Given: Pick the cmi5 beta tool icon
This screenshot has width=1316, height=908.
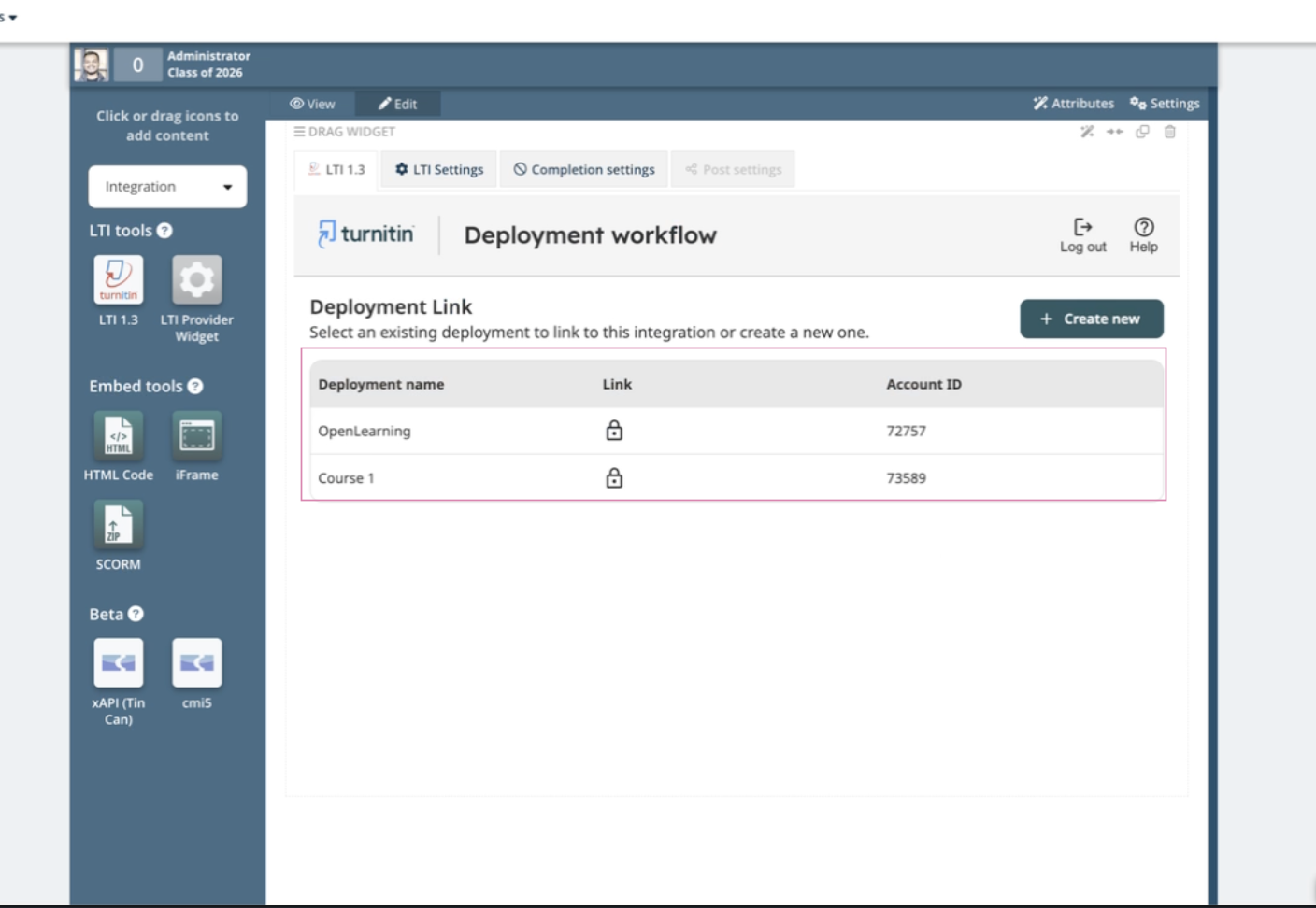Looking at the screenshot, I should pos(196,662).
